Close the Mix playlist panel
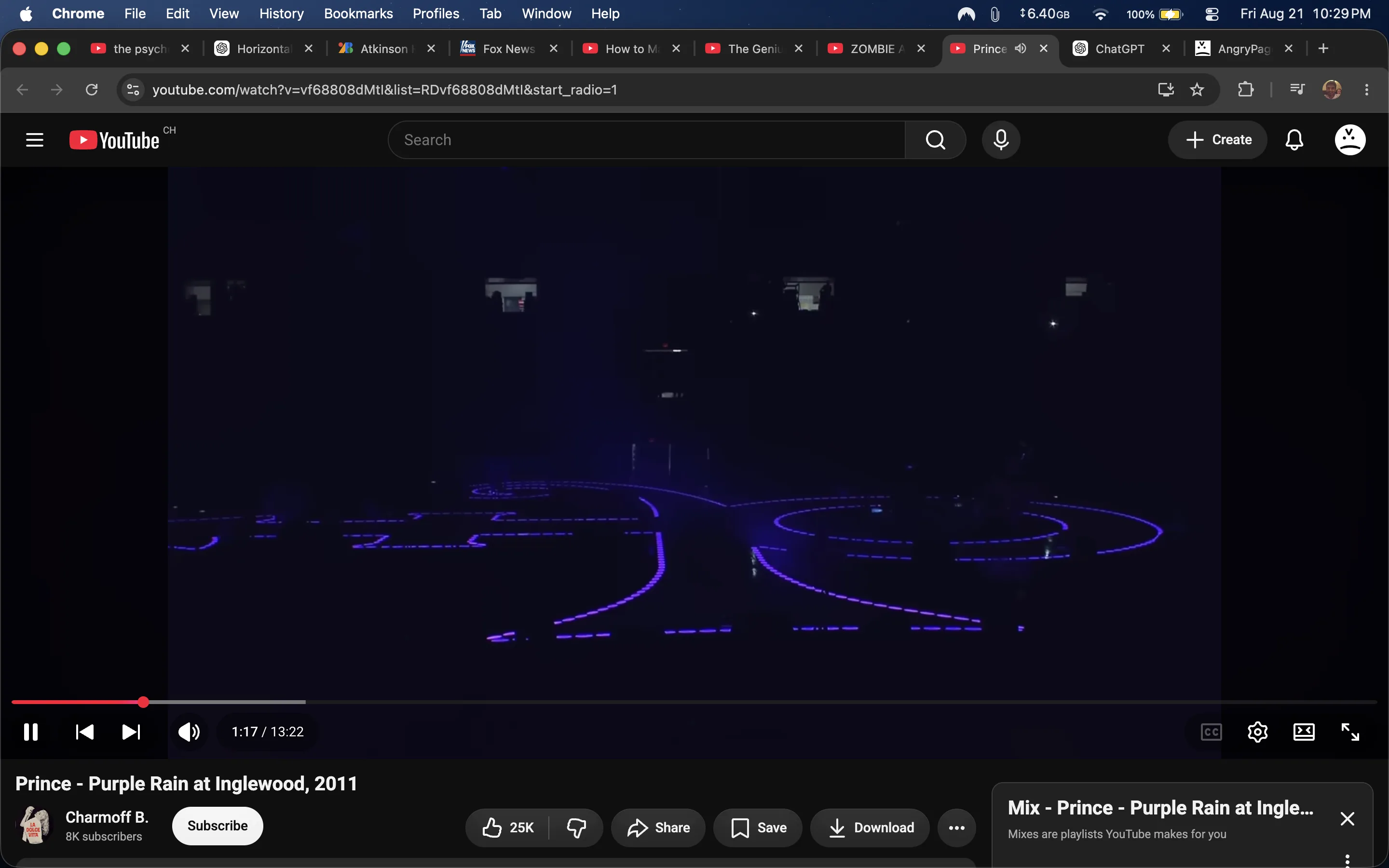1389x868 pixels. (1347, 819)
